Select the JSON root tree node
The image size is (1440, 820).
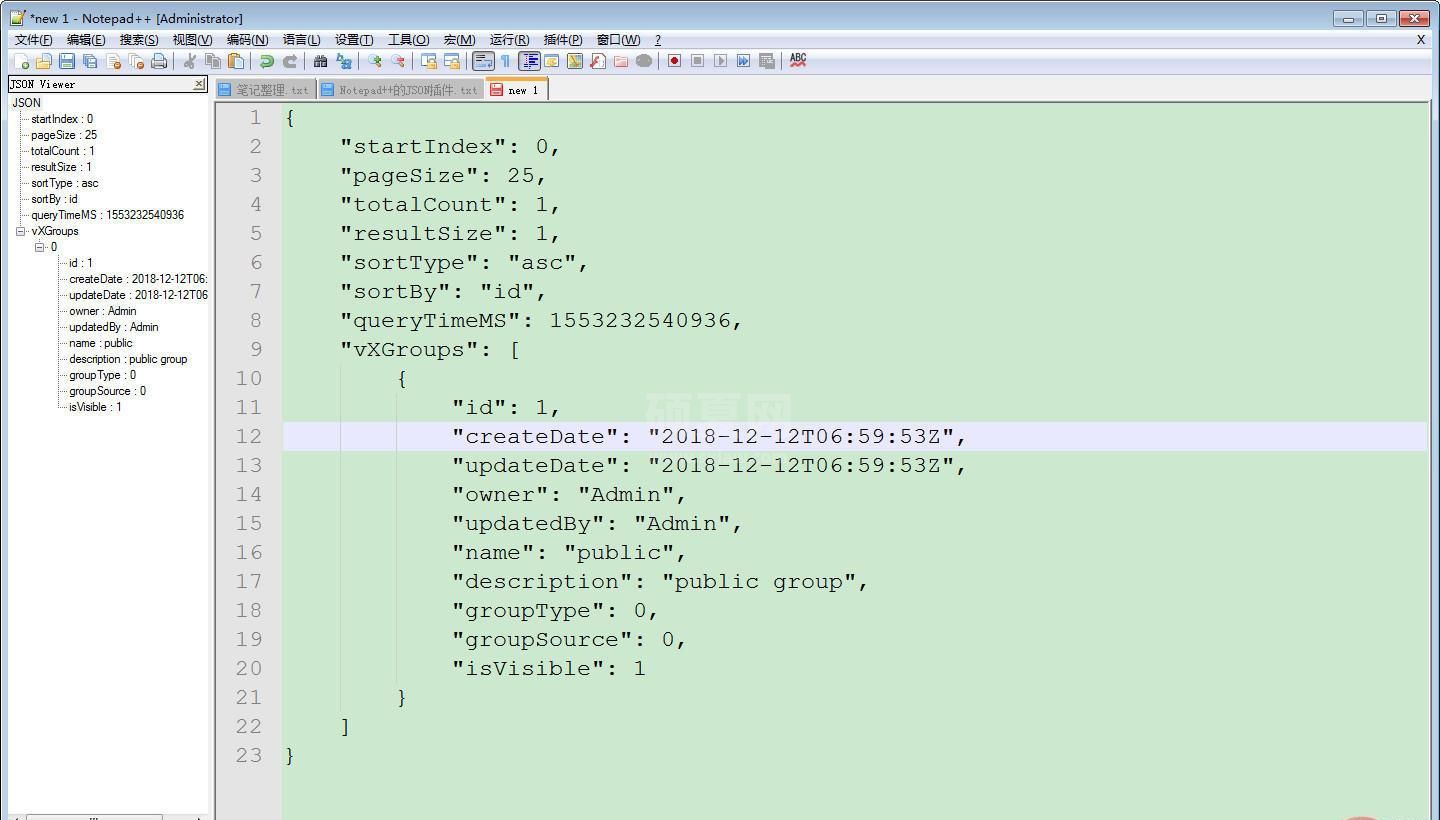[26, 103]
